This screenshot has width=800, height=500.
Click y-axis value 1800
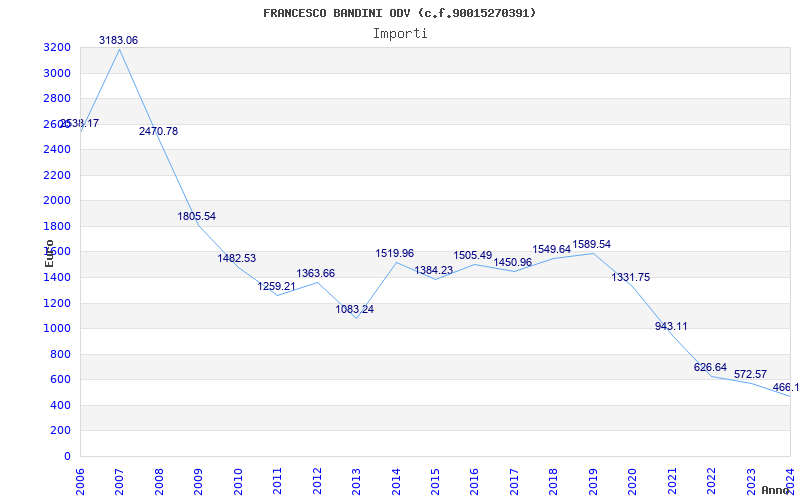tap(57, 227)
